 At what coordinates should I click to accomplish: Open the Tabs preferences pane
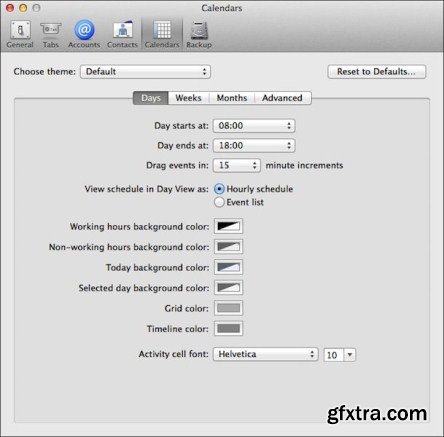pos(51,34)
